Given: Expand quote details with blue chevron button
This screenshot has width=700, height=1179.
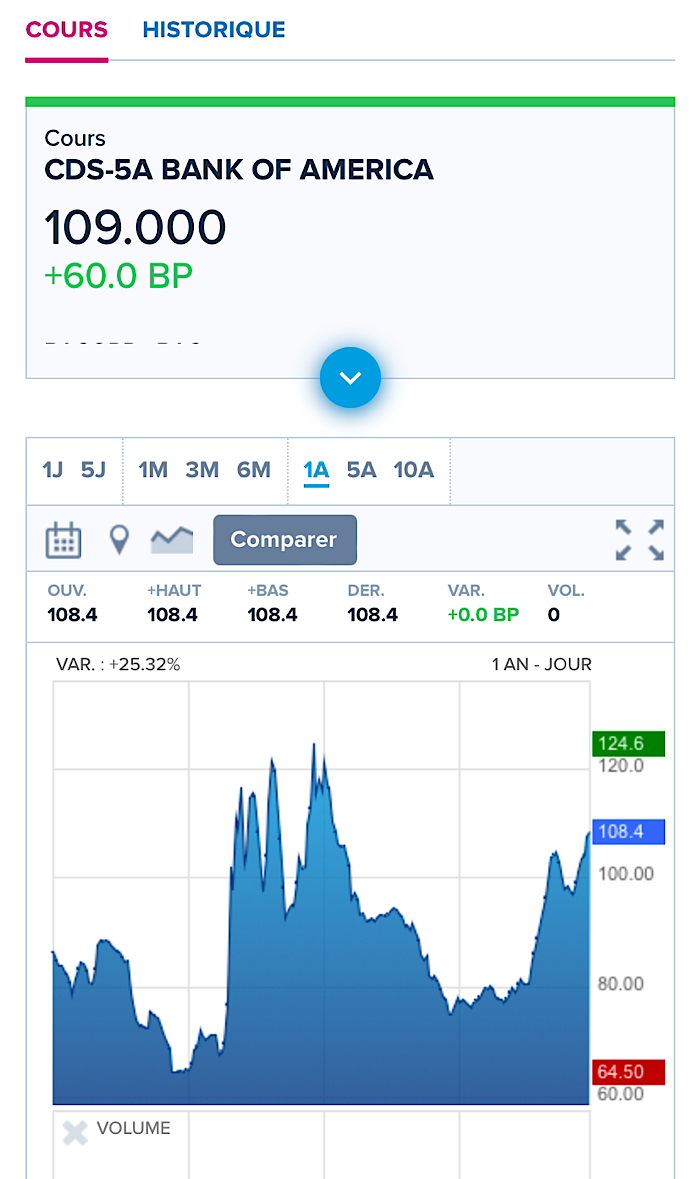Looking at the screenshot, I should (350, 378).
